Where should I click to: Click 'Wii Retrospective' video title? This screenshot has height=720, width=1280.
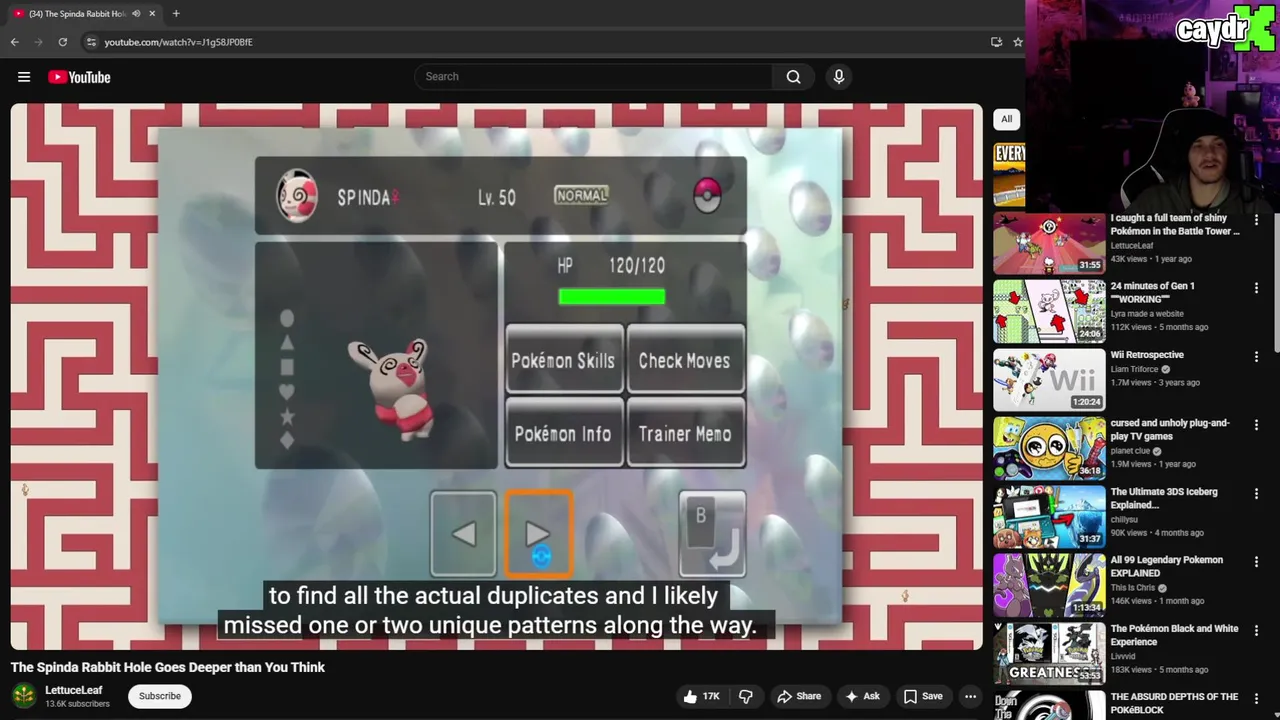pyautogui.click(x=1147, y=355)
